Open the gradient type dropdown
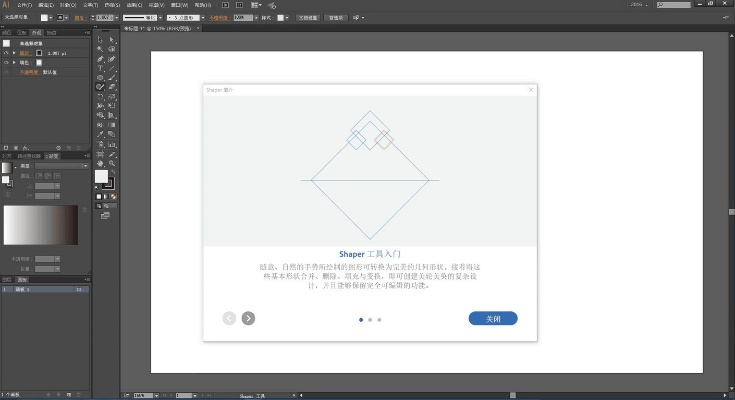The height and width of the screenshot is (400, 735). tap(60, 165)
